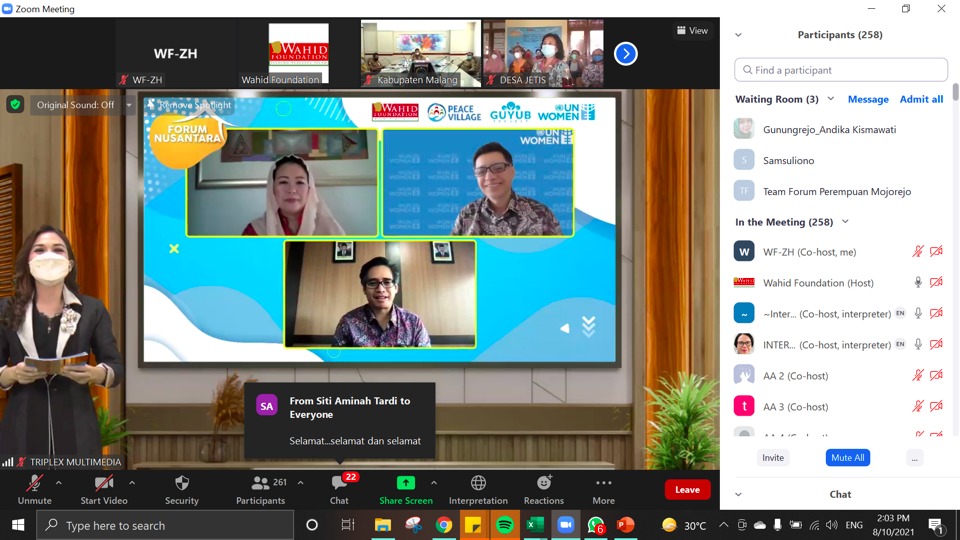Collapse the In the Meeting list
The height and width of the screenshot is (540, 960).
(845, 222)
